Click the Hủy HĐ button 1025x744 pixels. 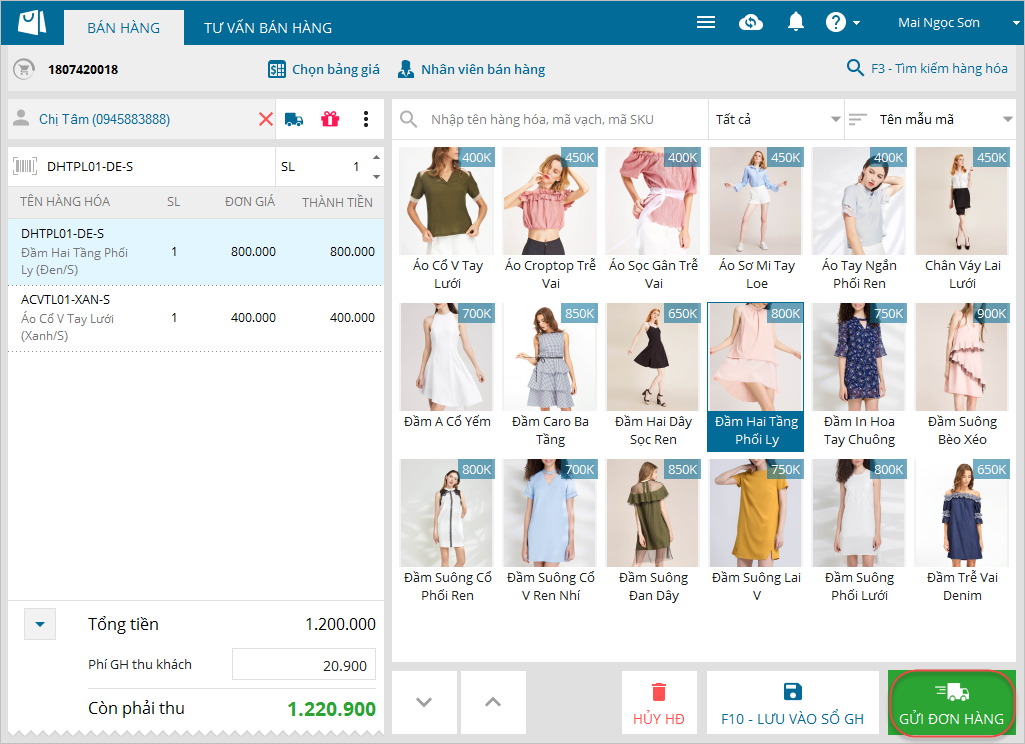click(659, 703)
